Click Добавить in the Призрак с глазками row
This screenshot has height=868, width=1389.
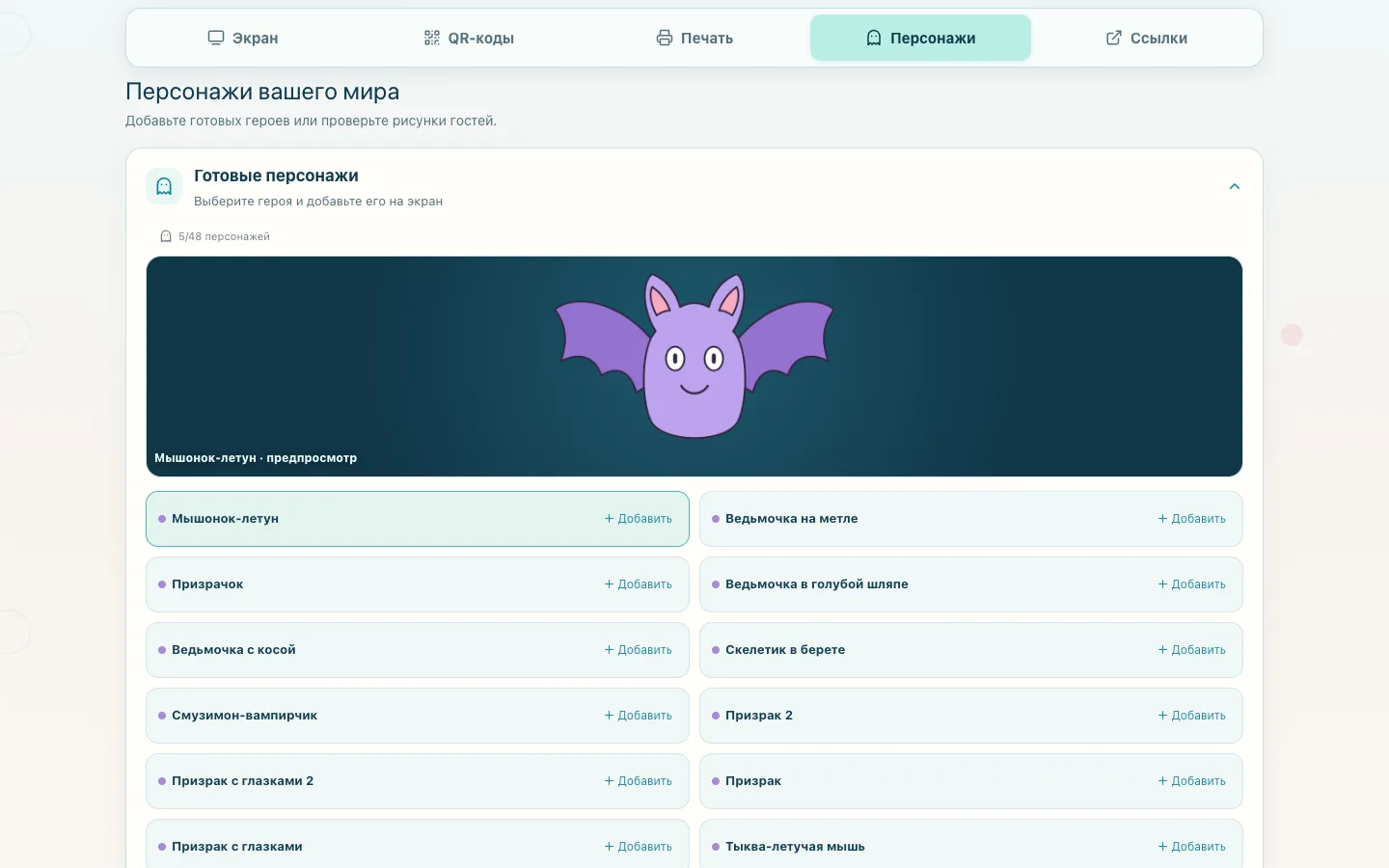coord(639,847)
